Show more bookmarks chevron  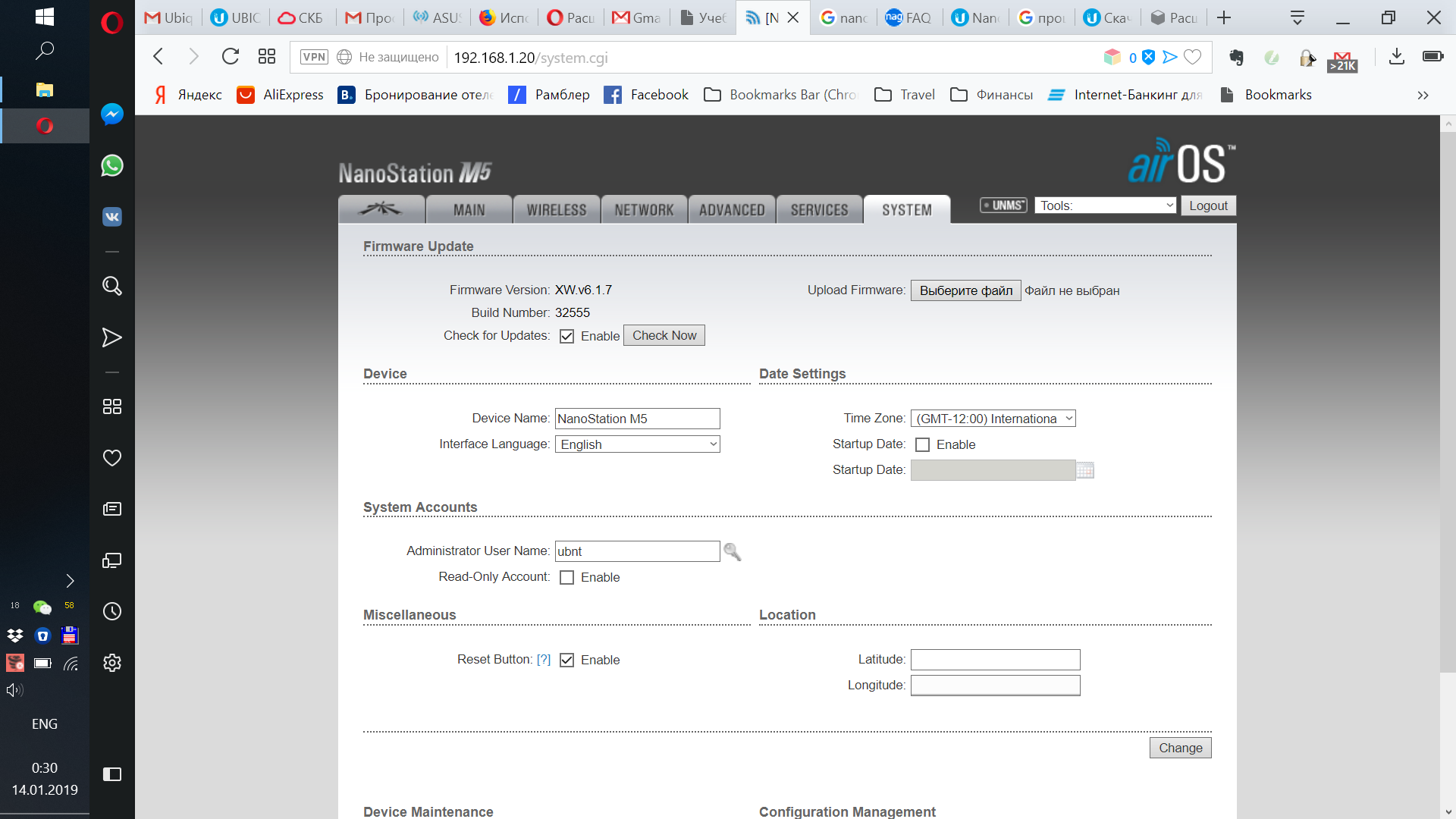pyautogui.click(x=1423, y=95)
